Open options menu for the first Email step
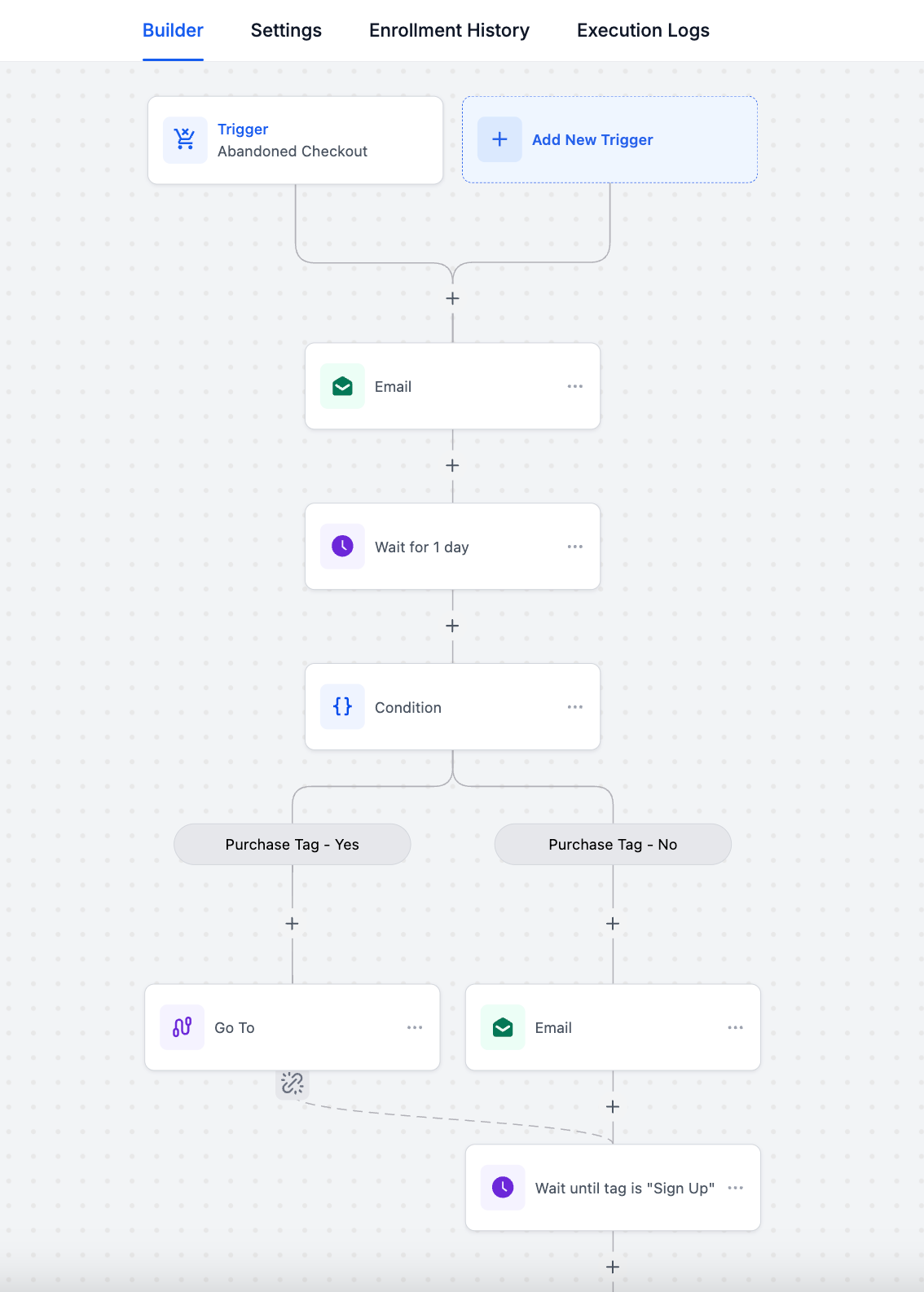This screenshot has width=924, height=1292. click(575, 386)
